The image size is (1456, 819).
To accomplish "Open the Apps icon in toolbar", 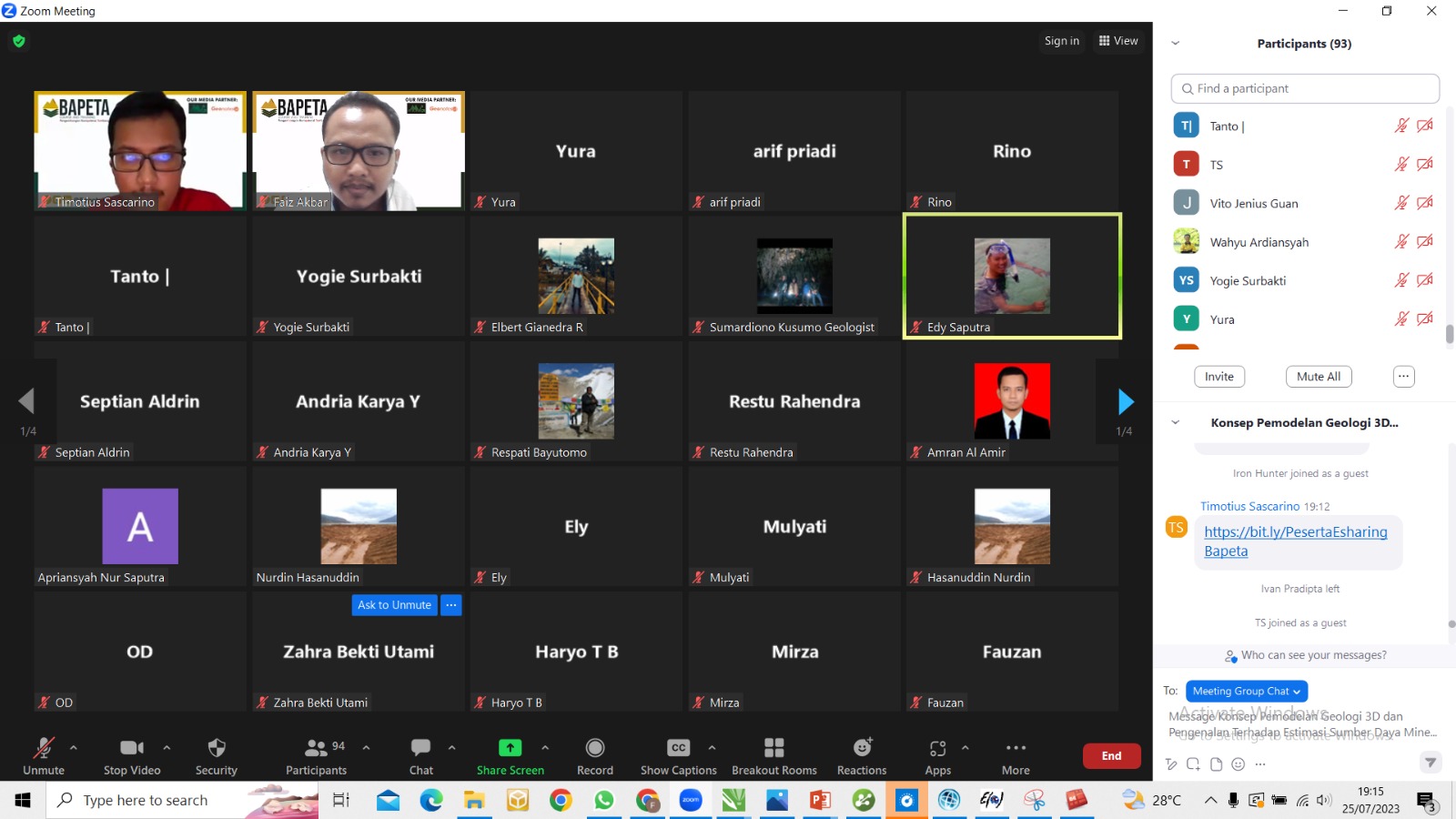I will [937, 748].
